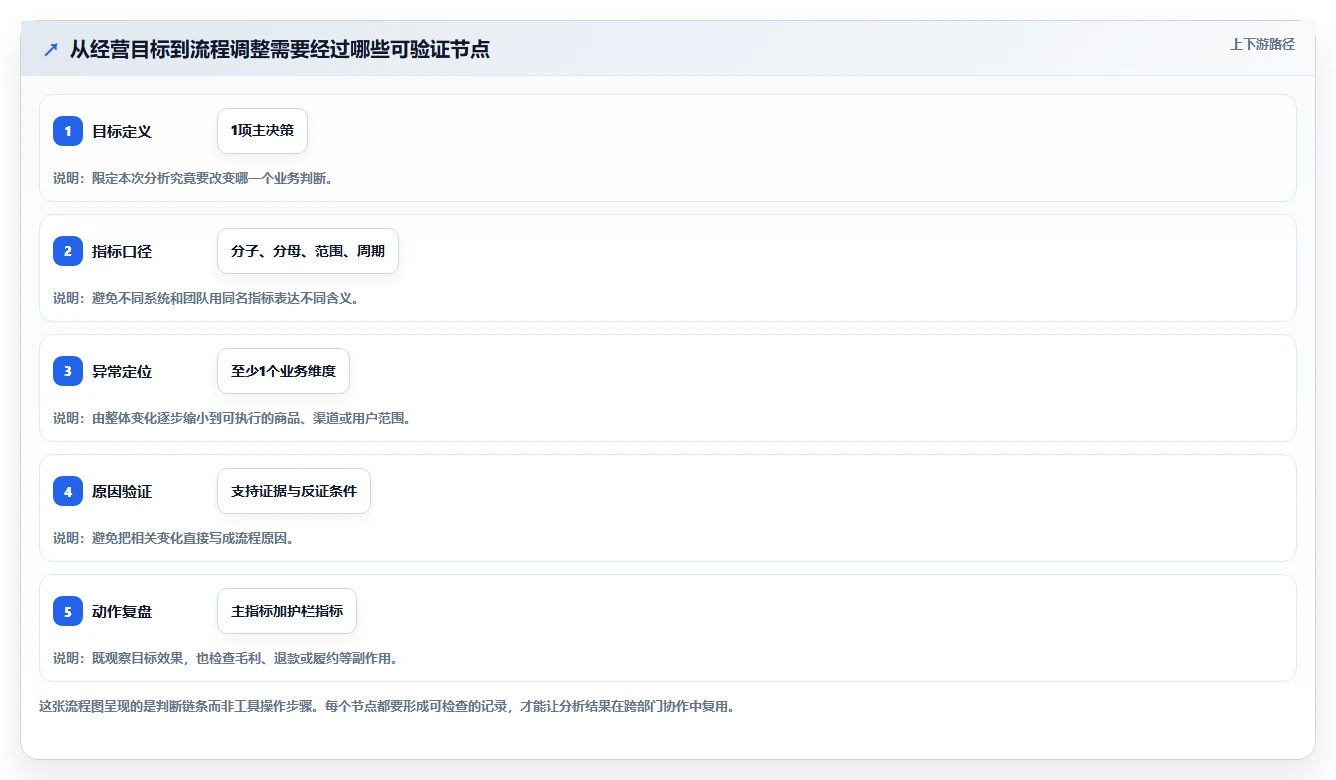
Task: Click the '主指标加护栏指标' chip
Action: click(287, 611)
